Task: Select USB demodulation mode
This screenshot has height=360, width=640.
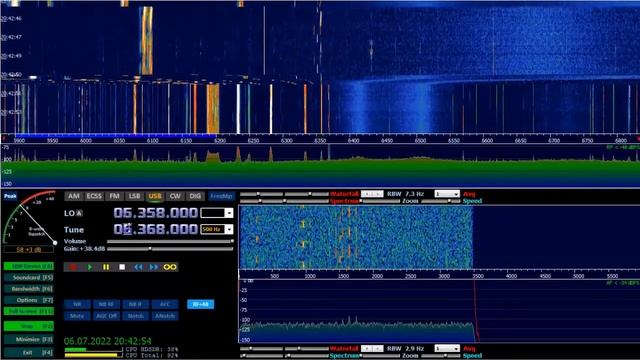Action: (155, 196)
